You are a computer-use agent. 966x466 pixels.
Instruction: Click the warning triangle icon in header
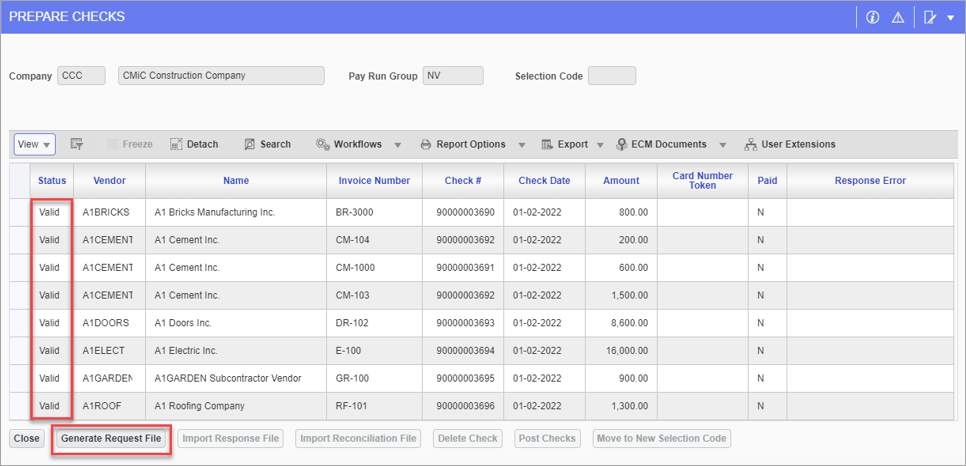point(898,18)
